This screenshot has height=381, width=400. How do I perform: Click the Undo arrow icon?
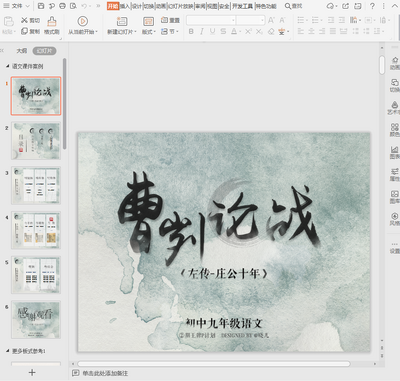point(84,6)
